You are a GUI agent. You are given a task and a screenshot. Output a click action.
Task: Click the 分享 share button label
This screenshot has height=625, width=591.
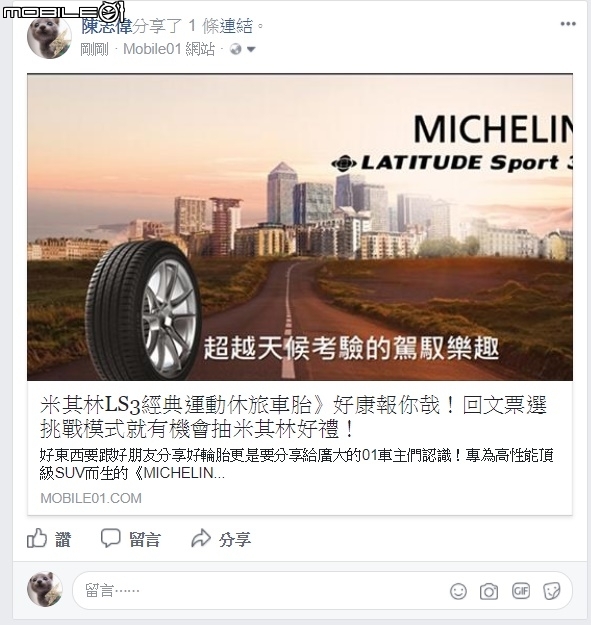pyautogui.click(x=235, y=540)
